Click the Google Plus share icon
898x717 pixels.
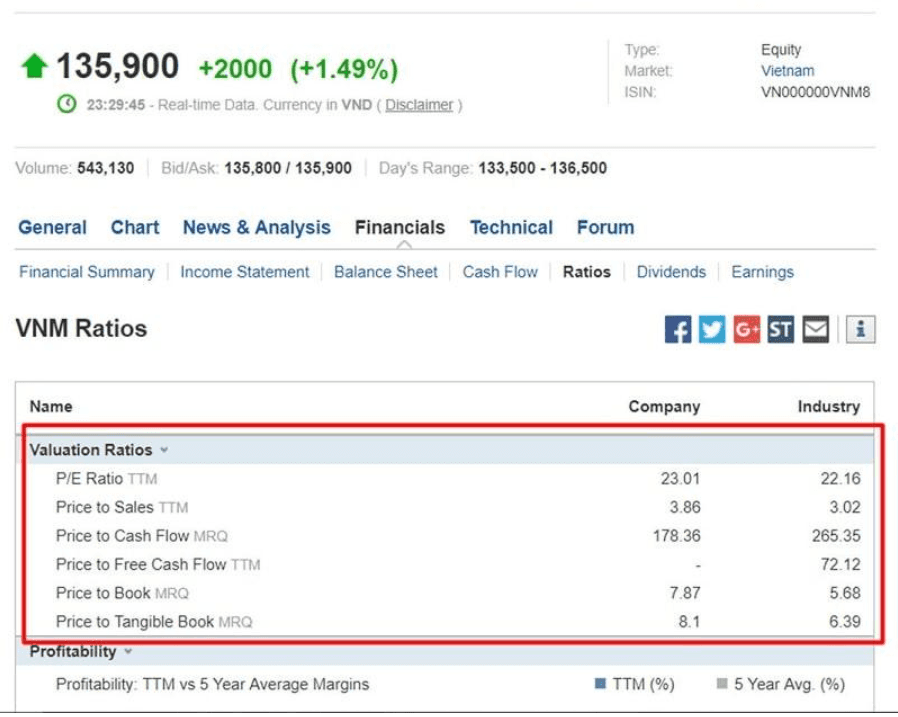746,329
